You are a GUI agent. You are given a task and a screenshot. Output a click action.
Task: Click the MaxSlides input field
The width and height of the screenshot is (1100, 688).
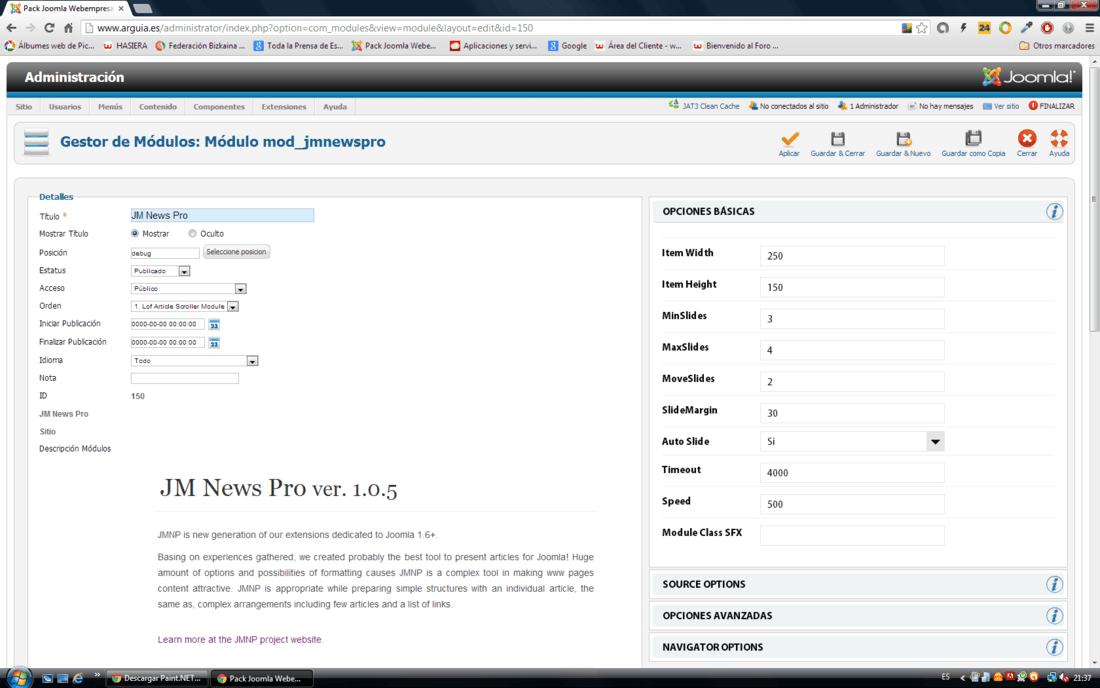pos(852,350)
